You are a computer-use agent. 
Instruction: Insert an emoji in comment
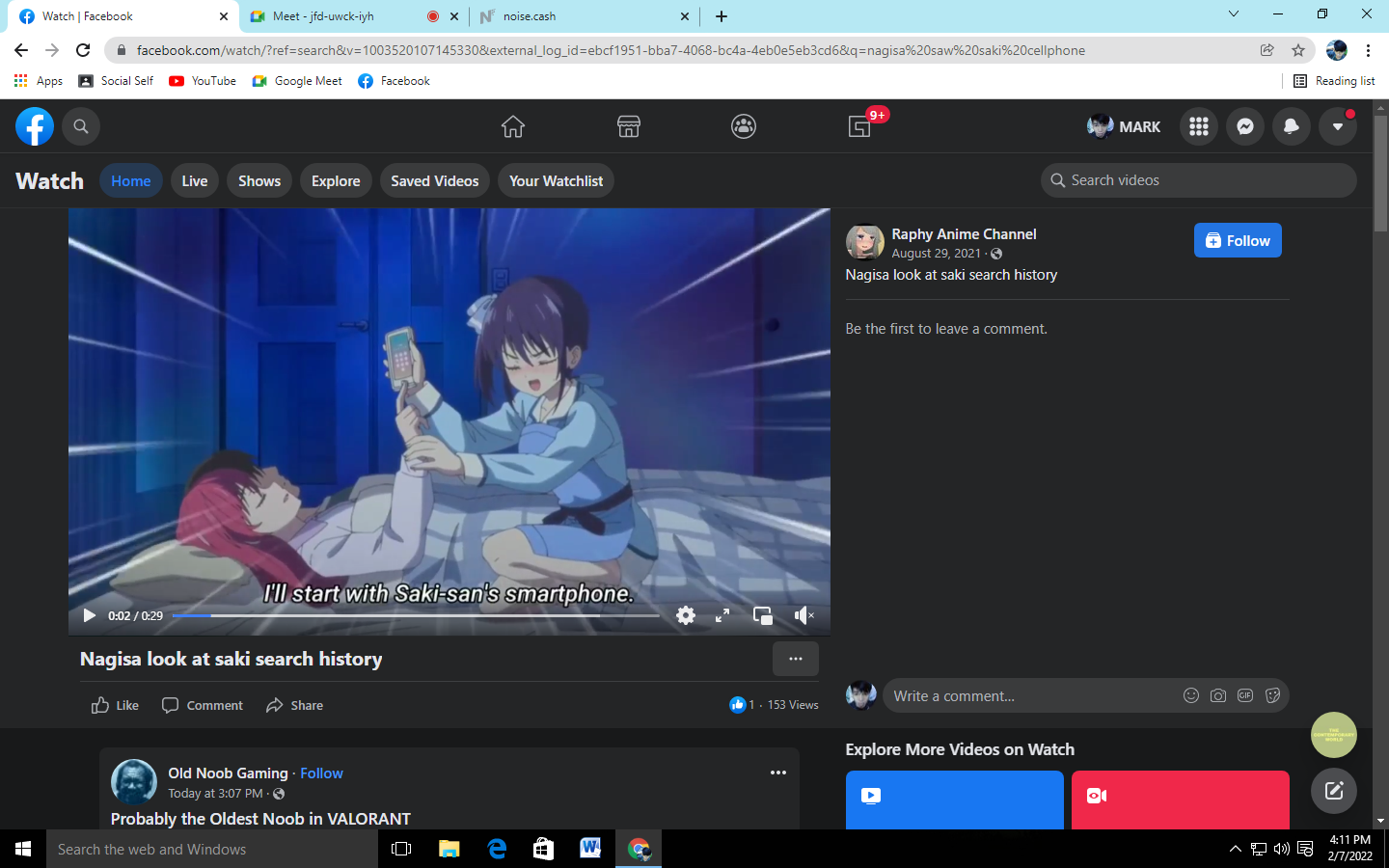click(x=1191, y=696)
